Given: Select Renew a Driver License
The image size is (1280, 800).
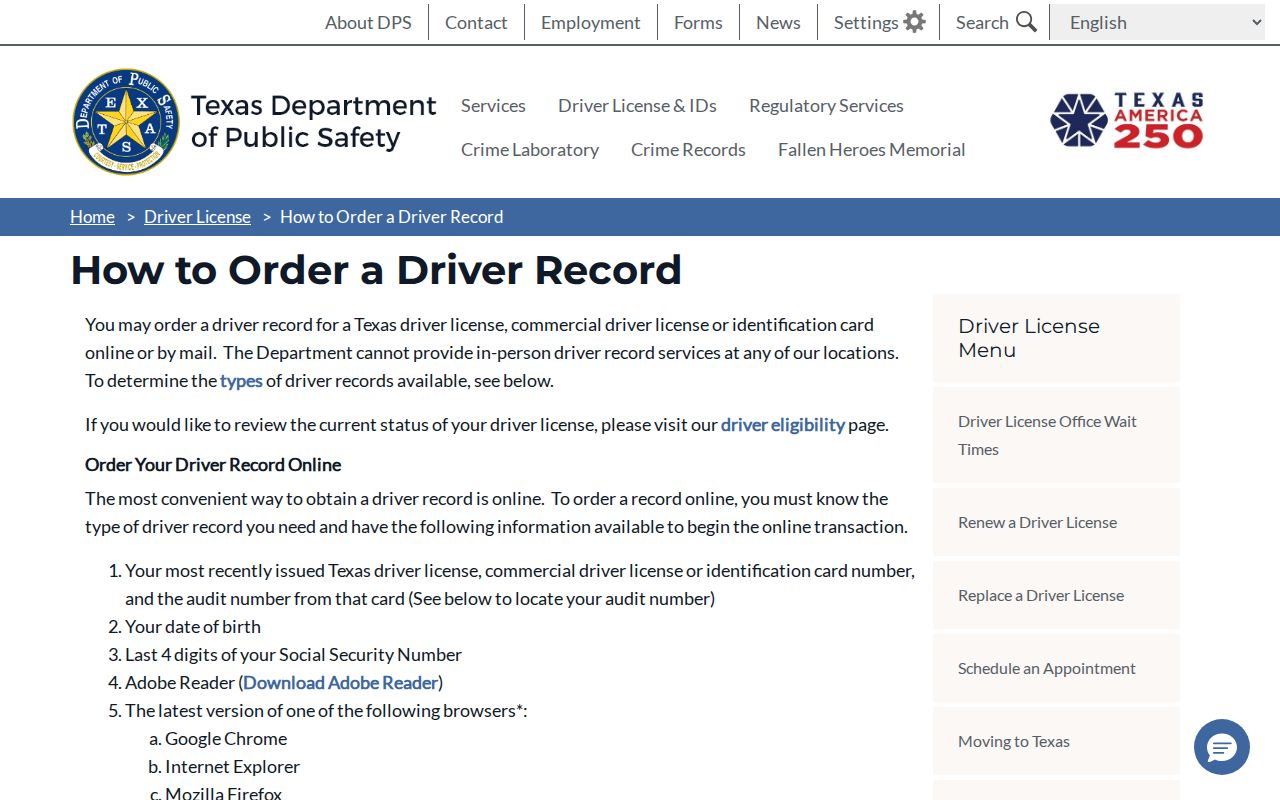Looking at the screenshot, I should [x=1056, y=522].
